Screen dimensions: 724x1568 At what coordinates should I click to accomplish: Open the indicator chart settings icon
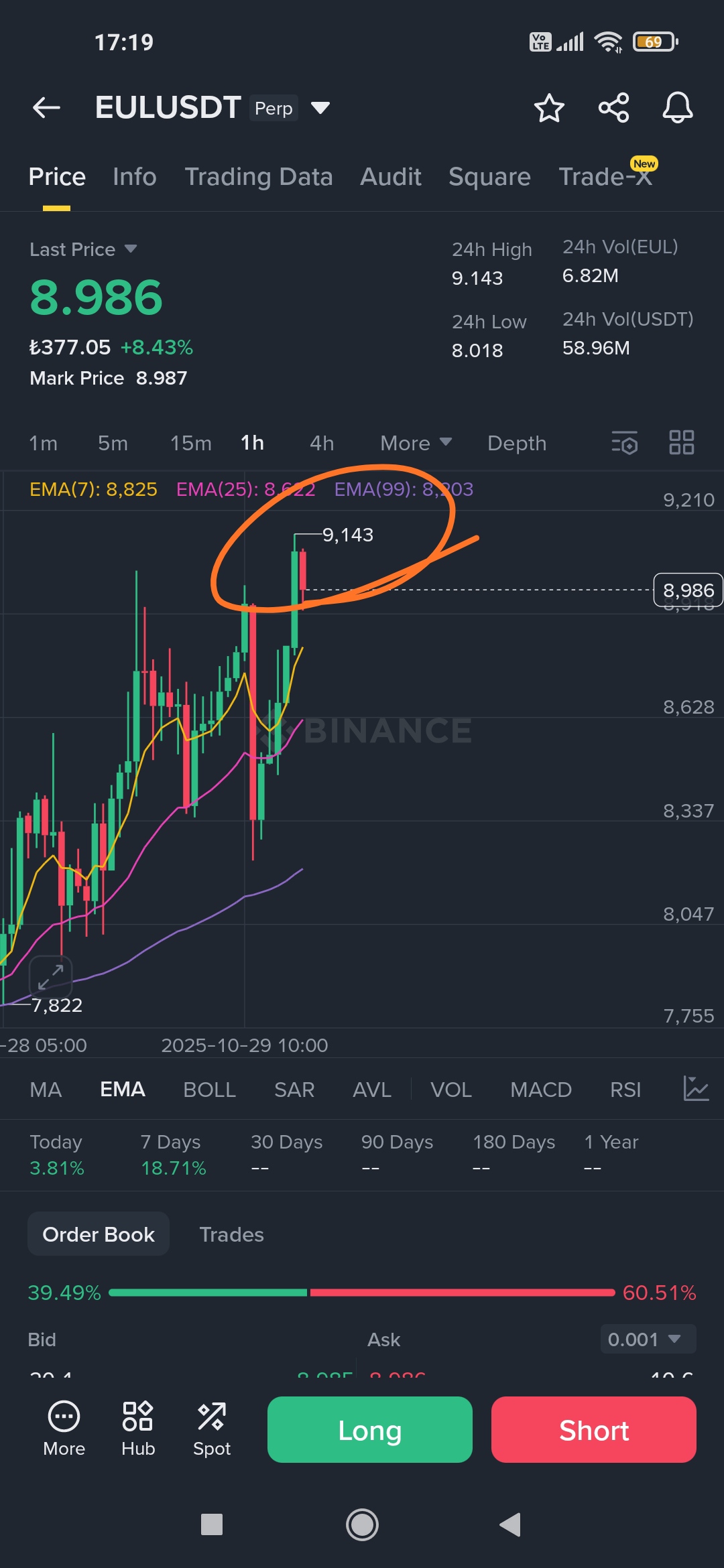click(695, 1089)
